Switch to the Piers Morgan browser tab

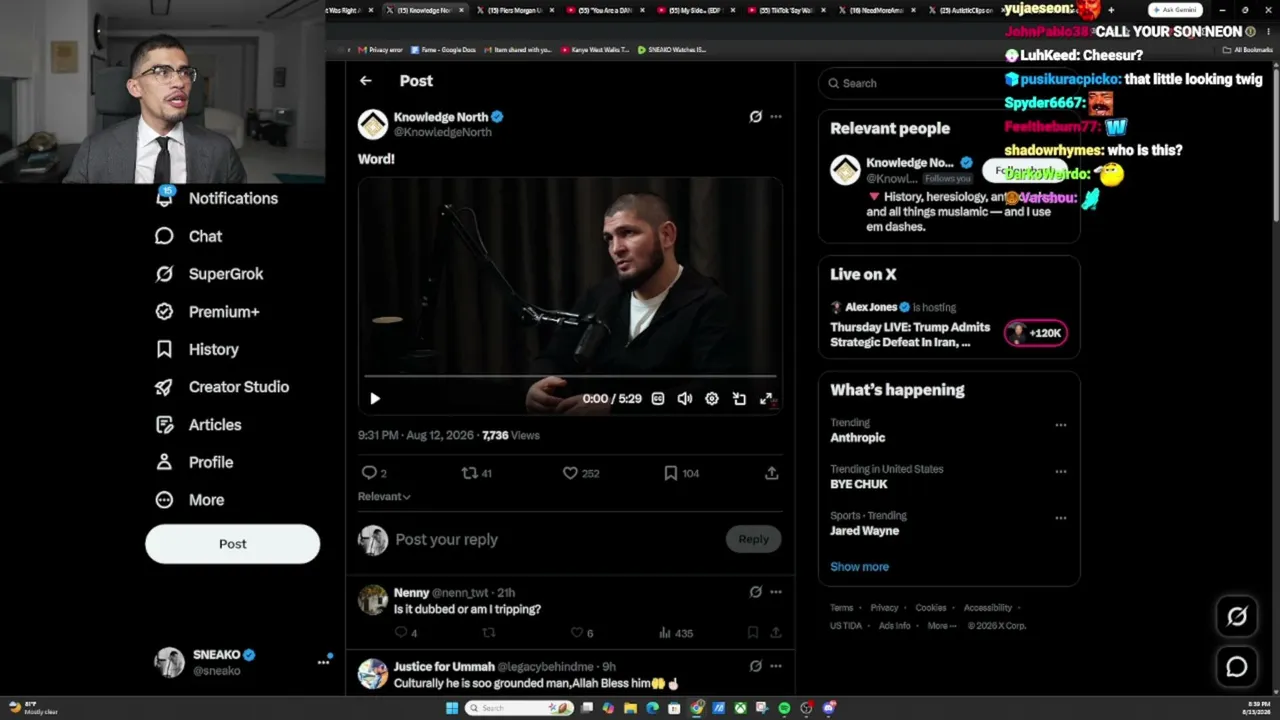(517, 10)
